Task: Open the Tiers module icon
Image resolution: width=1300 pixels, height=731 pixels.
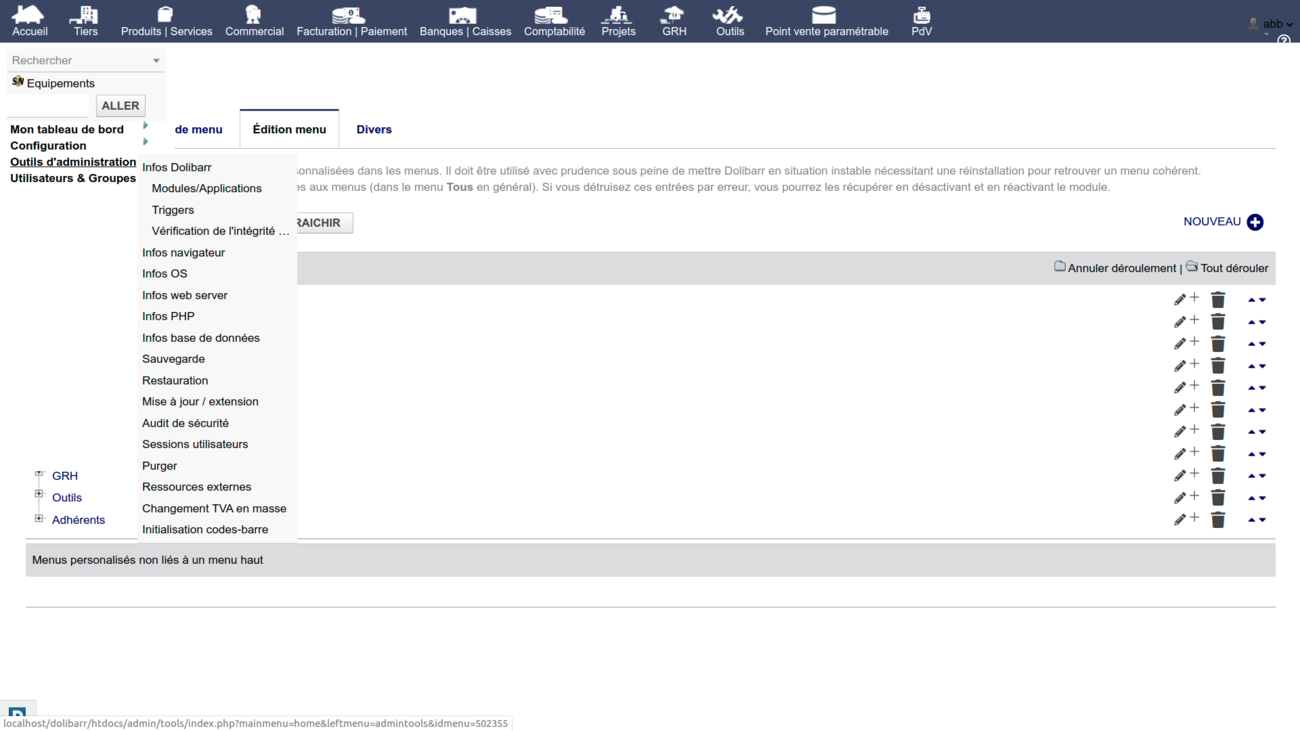Action: [x=85, y=16]
